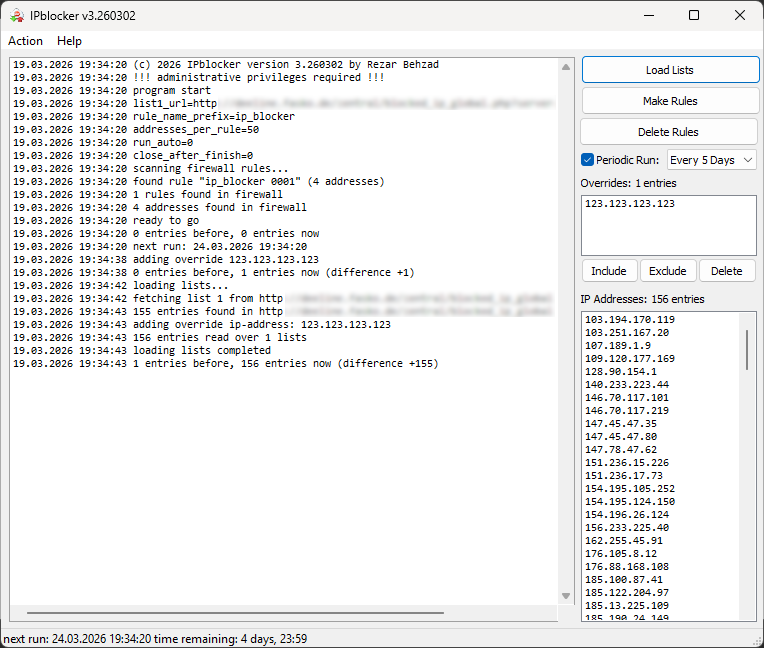Click the Load Lists button
Image resolution: width=764 pixels, height=648 pixels.
(x=670, y=70)
